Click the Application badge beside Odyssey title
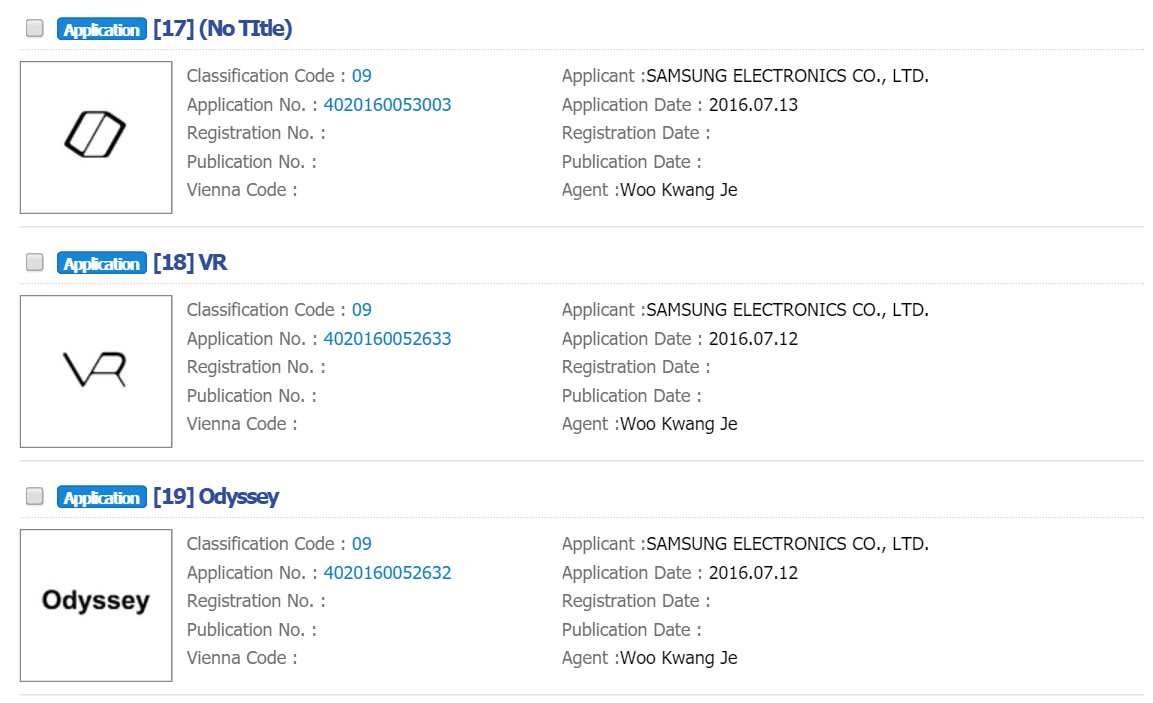This screenshot has height=703, width=1153. [102, 497]
